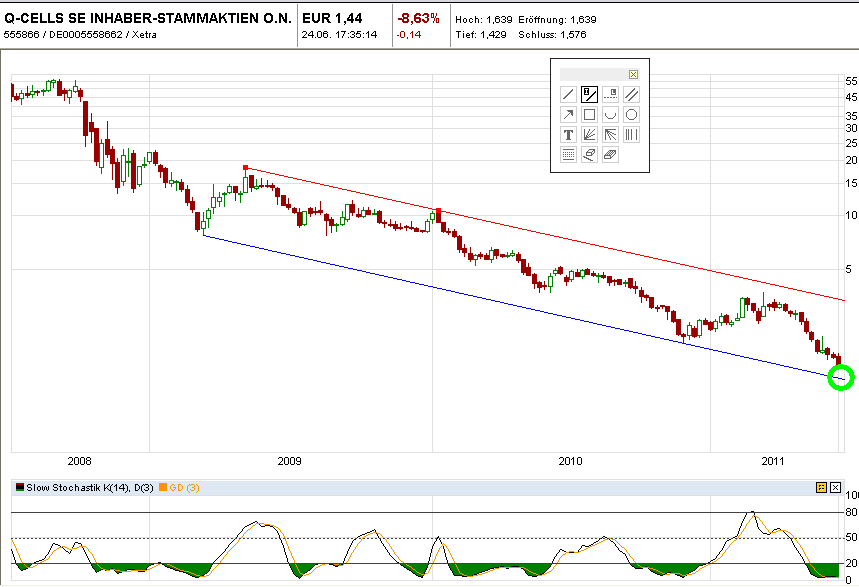Click the green circle marker on chart

pos(840,378)
